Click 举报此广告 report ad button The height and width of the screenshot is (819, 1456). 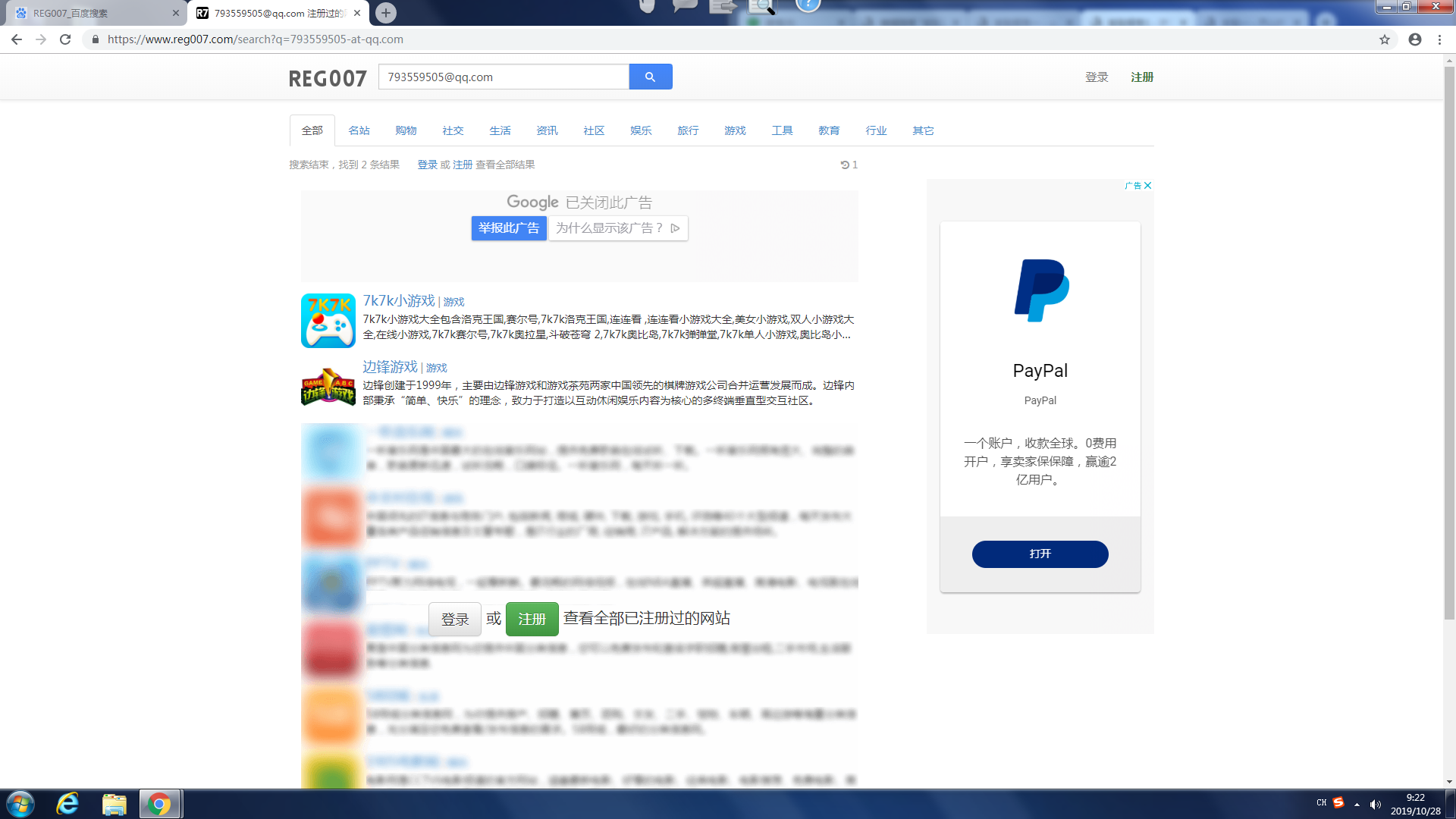508,228
